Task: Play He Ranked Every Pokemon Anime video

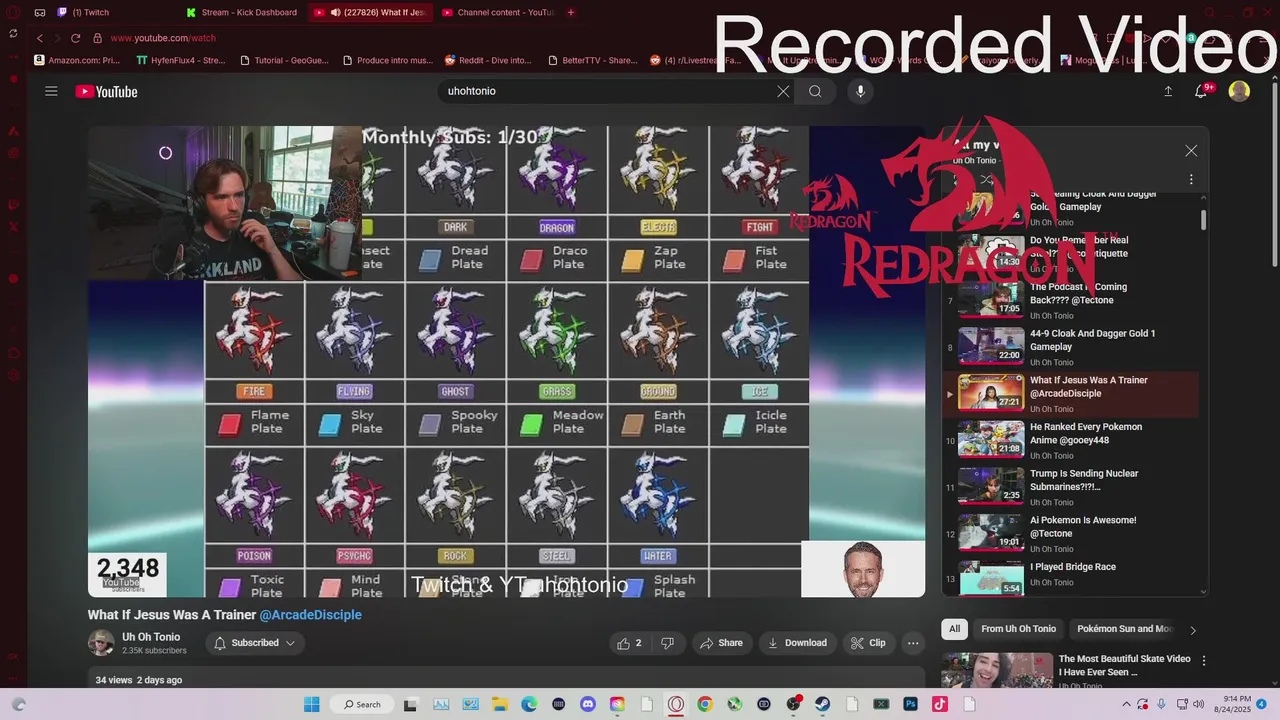Action: coord(1072,440)
